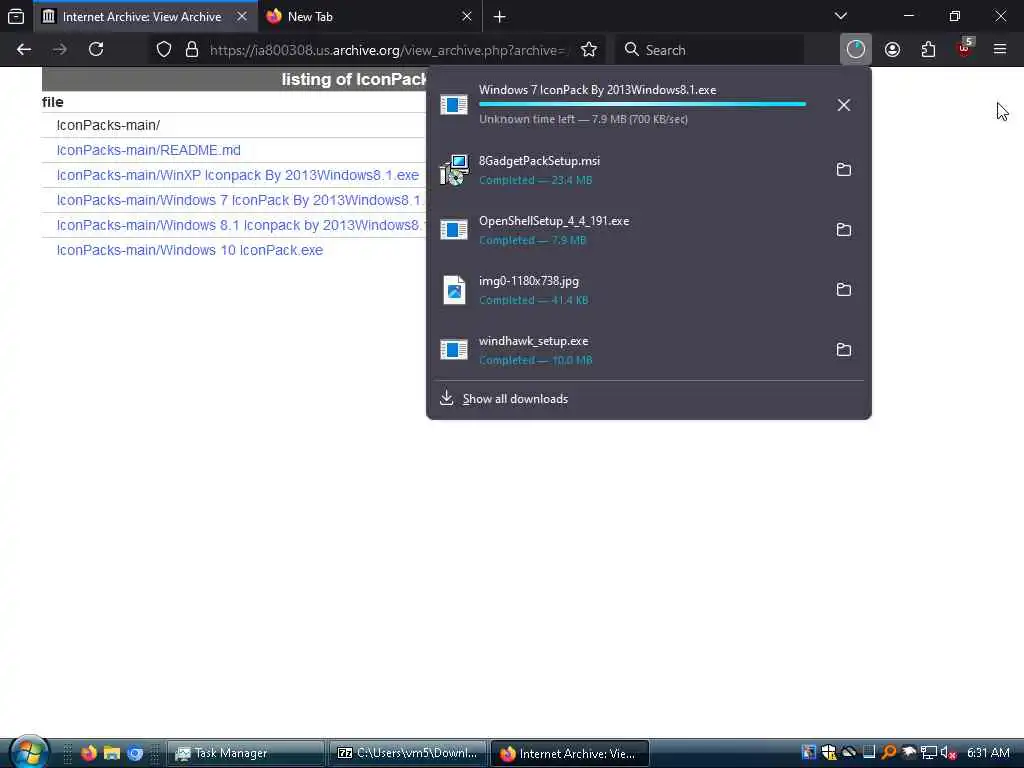Viewport: 1024px width, 768px height.
Task: Click the orange magnifier tray icon
Action: pyautogui.click(x=889, y=753)
